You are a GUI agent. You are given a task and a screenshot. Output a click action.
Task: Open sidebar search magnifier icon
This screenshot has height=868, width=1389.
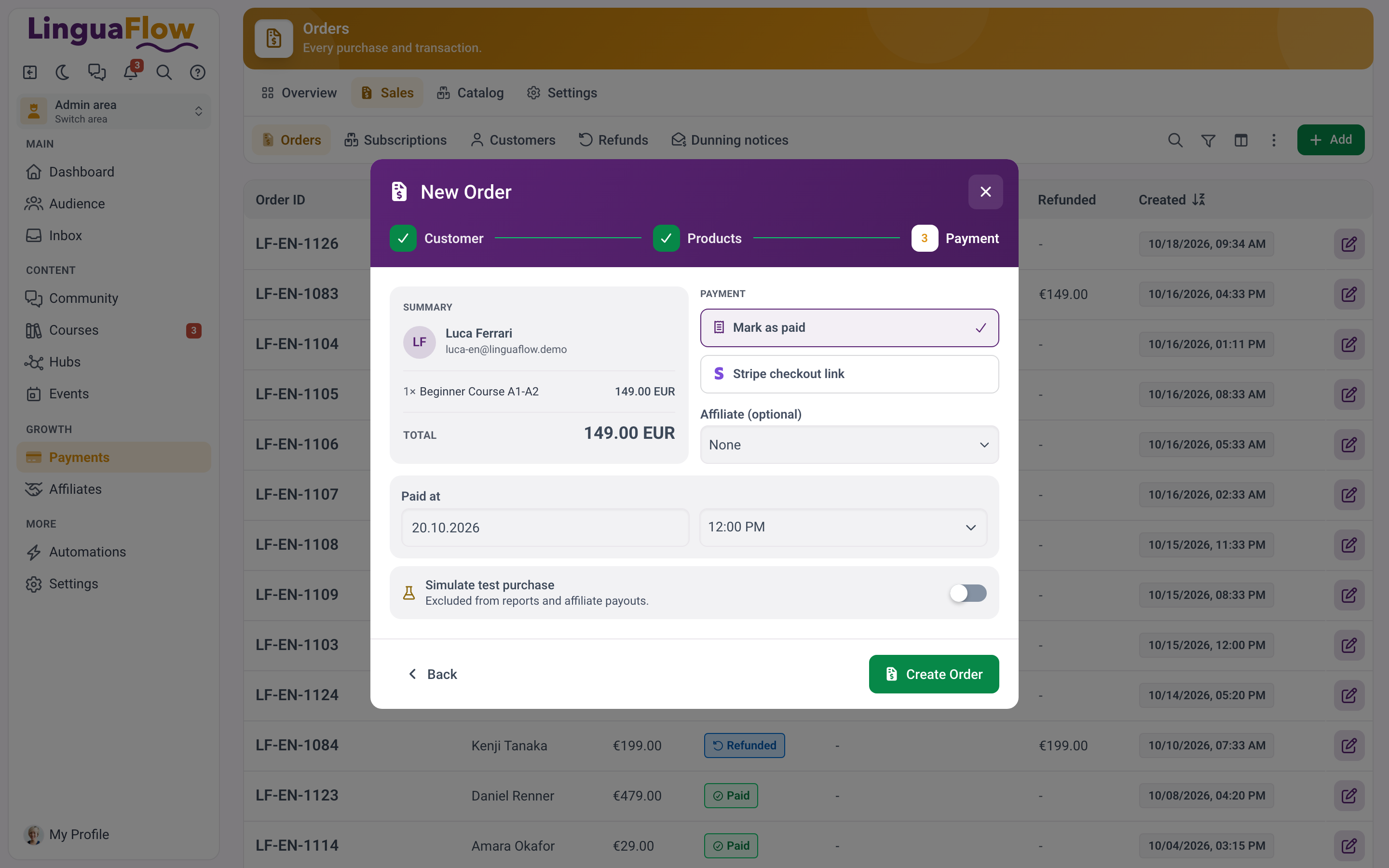tap(164, 72)
